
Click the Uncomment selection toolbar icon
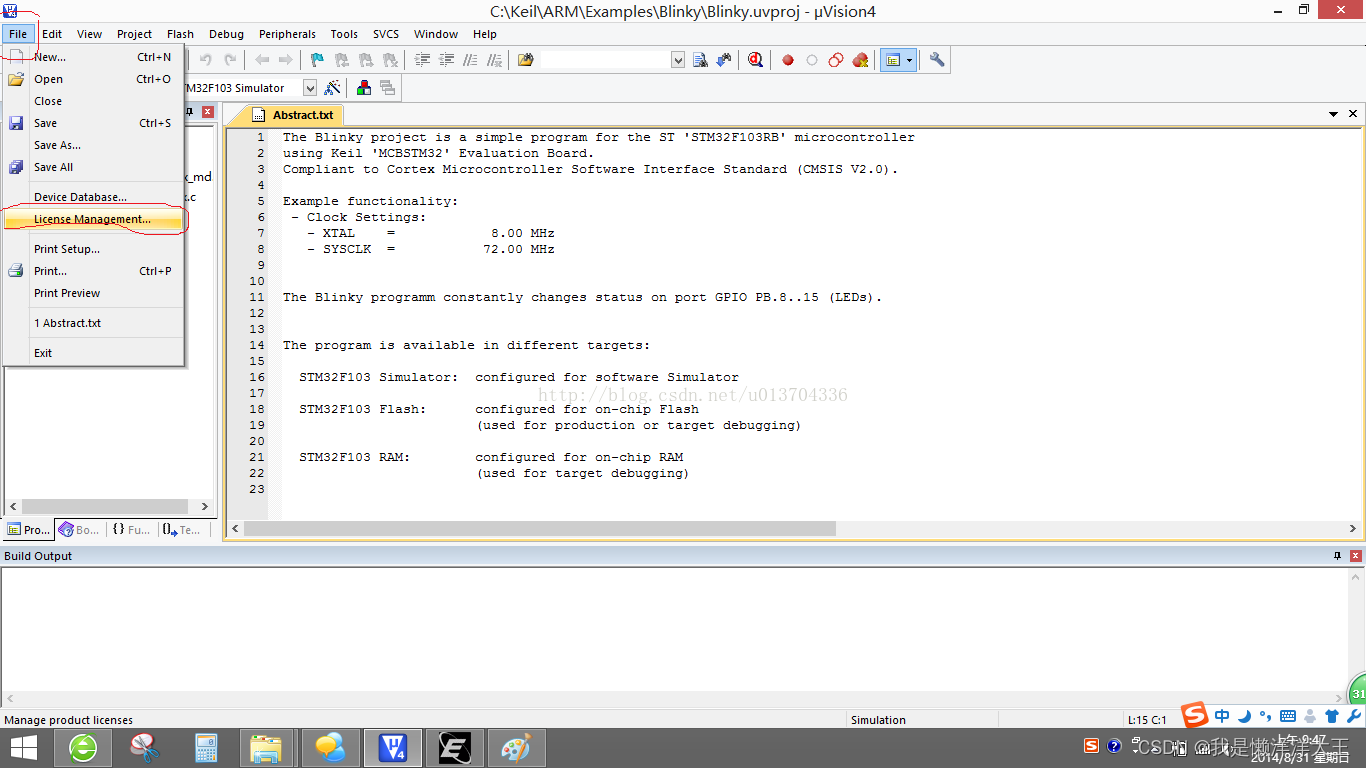pos(494,60)
